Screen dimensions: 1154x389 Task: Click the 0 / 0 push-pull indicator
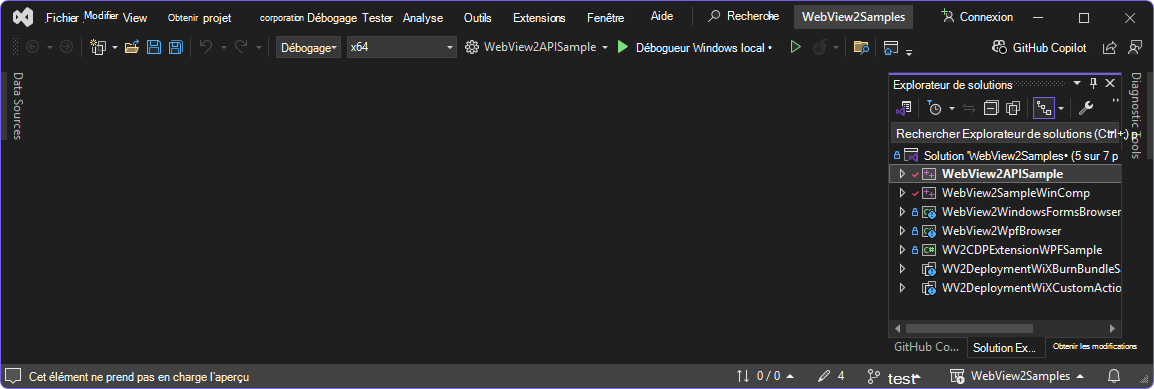coord(765,376)
